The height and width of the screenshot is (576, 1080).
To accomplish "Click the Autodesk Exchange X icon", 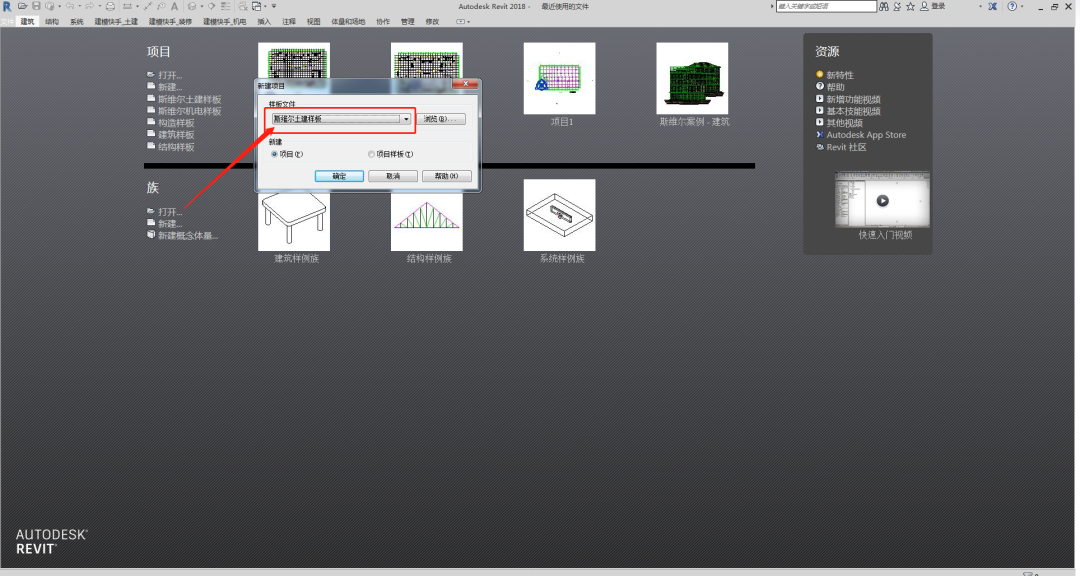I will (x=993, y=6).
